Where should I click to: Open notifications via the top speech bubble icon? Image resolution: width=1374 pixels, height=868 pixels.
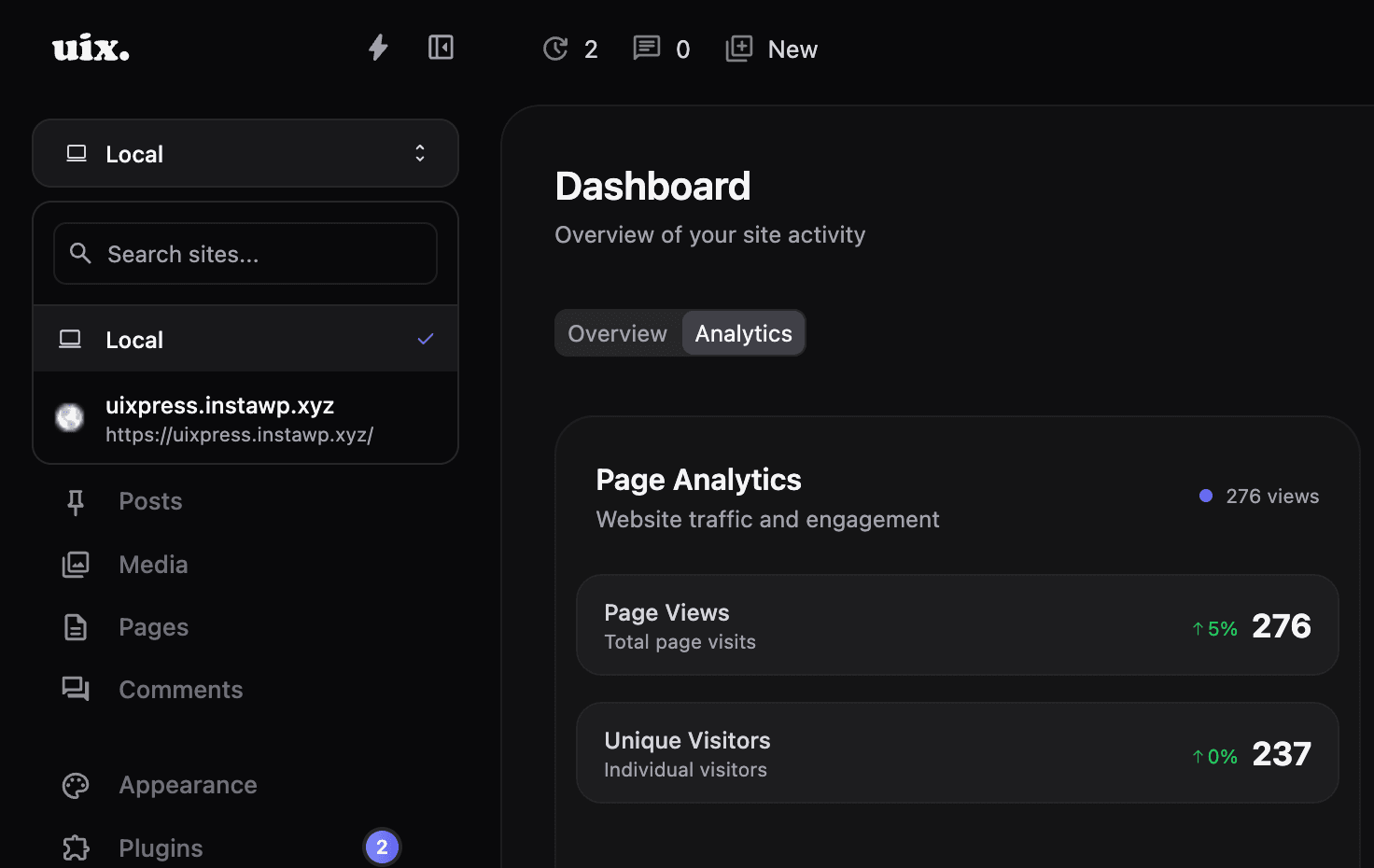pos(646,49)
